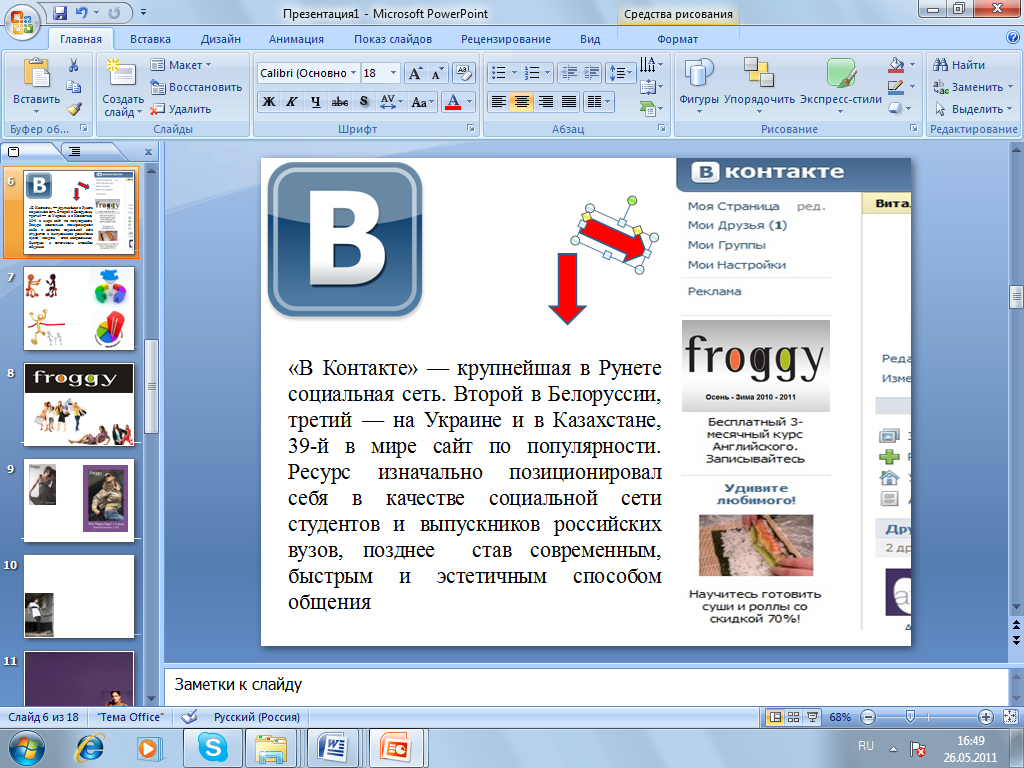
Task: Justify text alignment button
Action: pos(569,102)
